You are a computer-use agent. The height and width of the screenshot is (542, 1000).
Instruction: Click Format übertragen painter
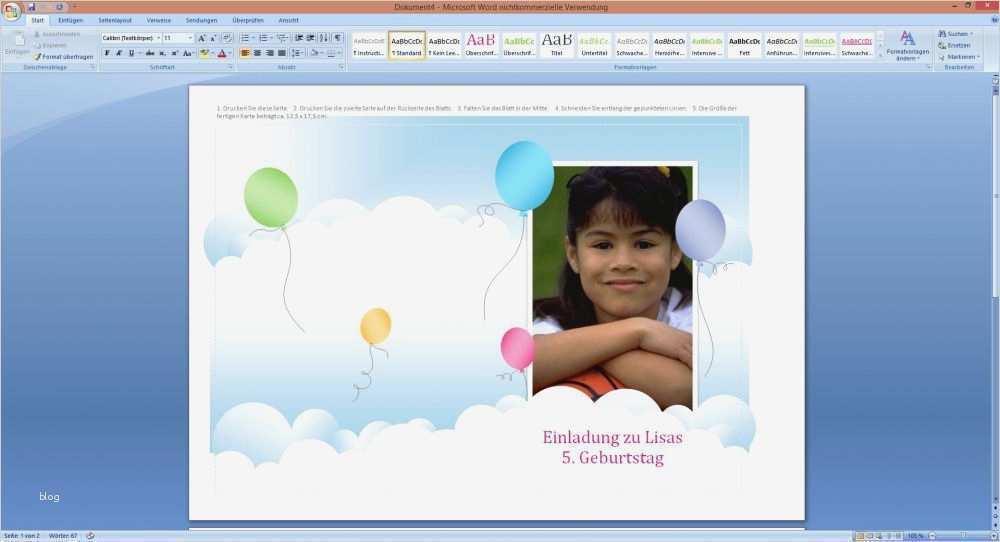[63, 57]
